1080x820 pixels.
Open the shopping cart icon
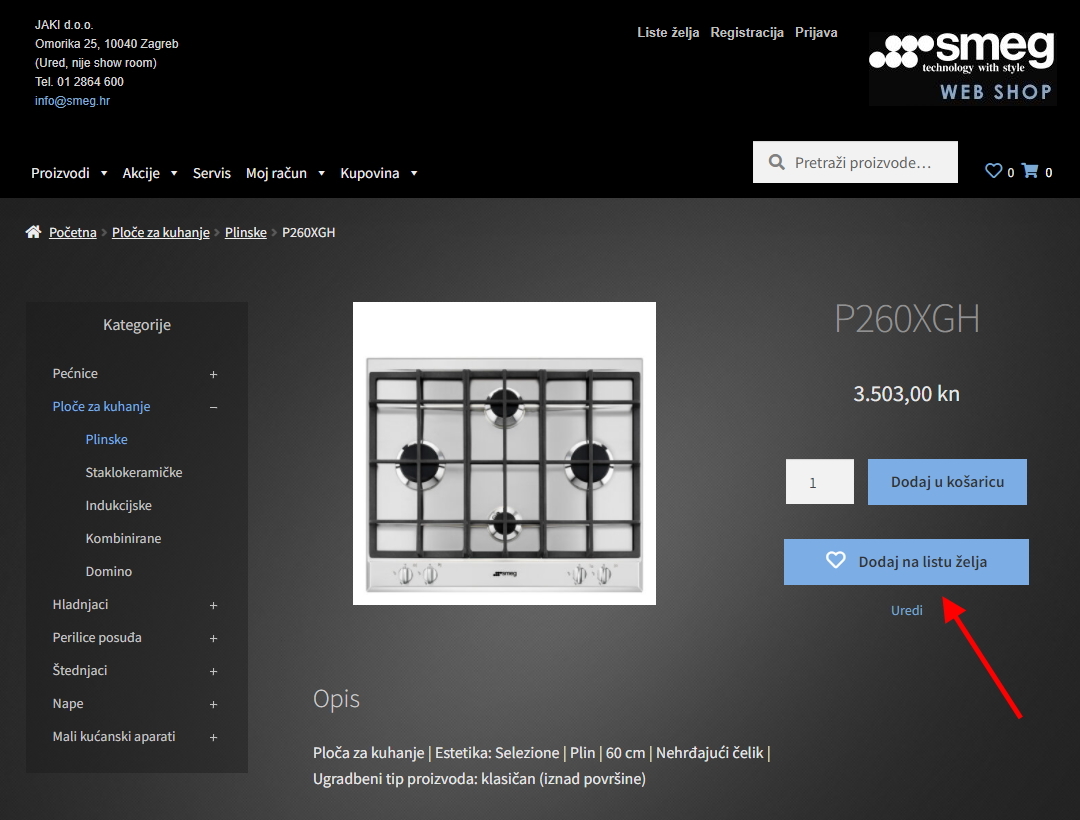point(1030,171)
